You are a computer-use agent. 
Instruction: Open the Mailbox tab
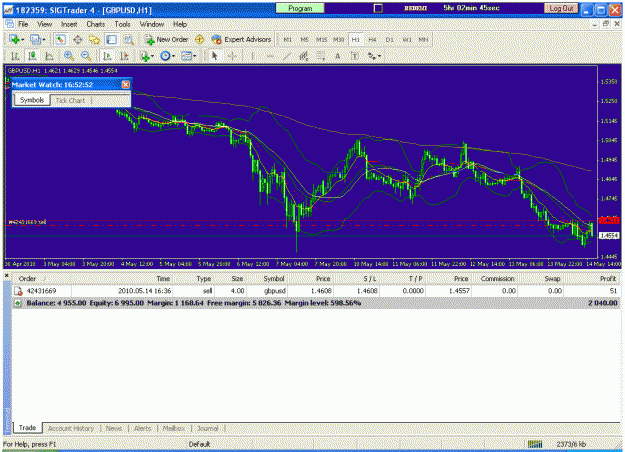coord(174,428)
